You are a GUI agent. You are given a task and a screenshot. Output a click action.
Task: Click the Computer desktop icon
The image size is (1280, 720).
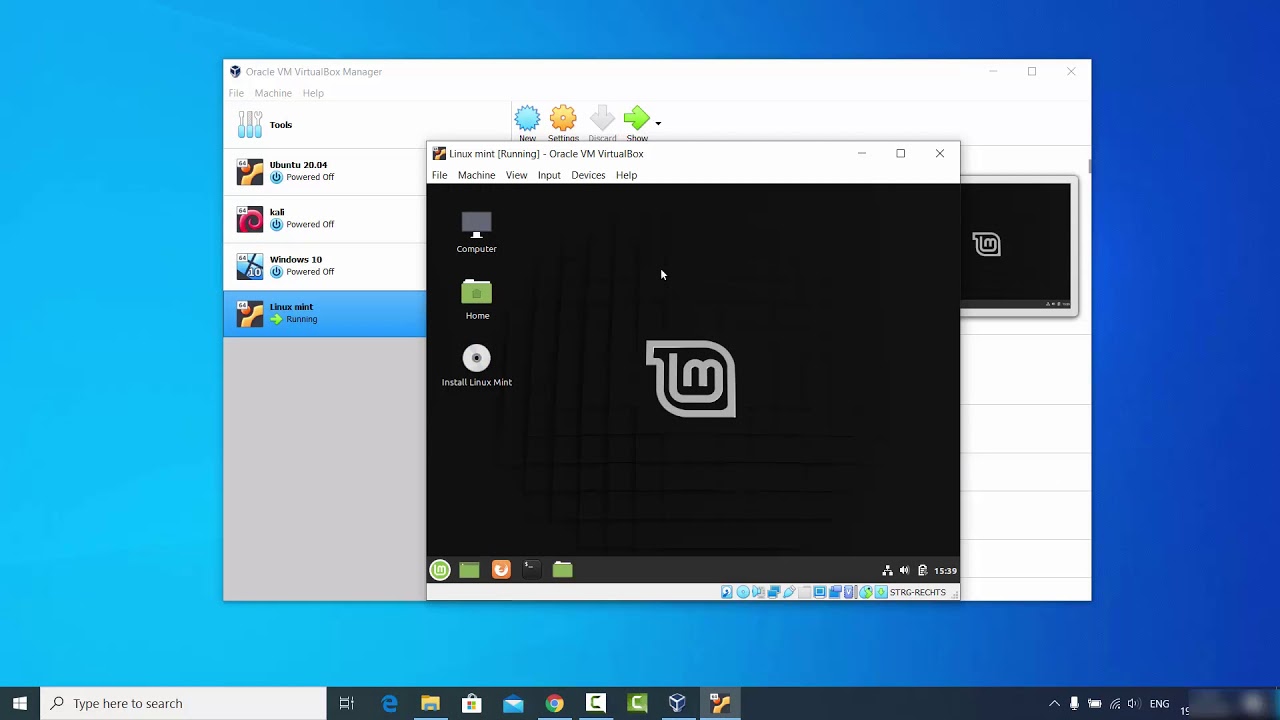[x=476, y=233]
